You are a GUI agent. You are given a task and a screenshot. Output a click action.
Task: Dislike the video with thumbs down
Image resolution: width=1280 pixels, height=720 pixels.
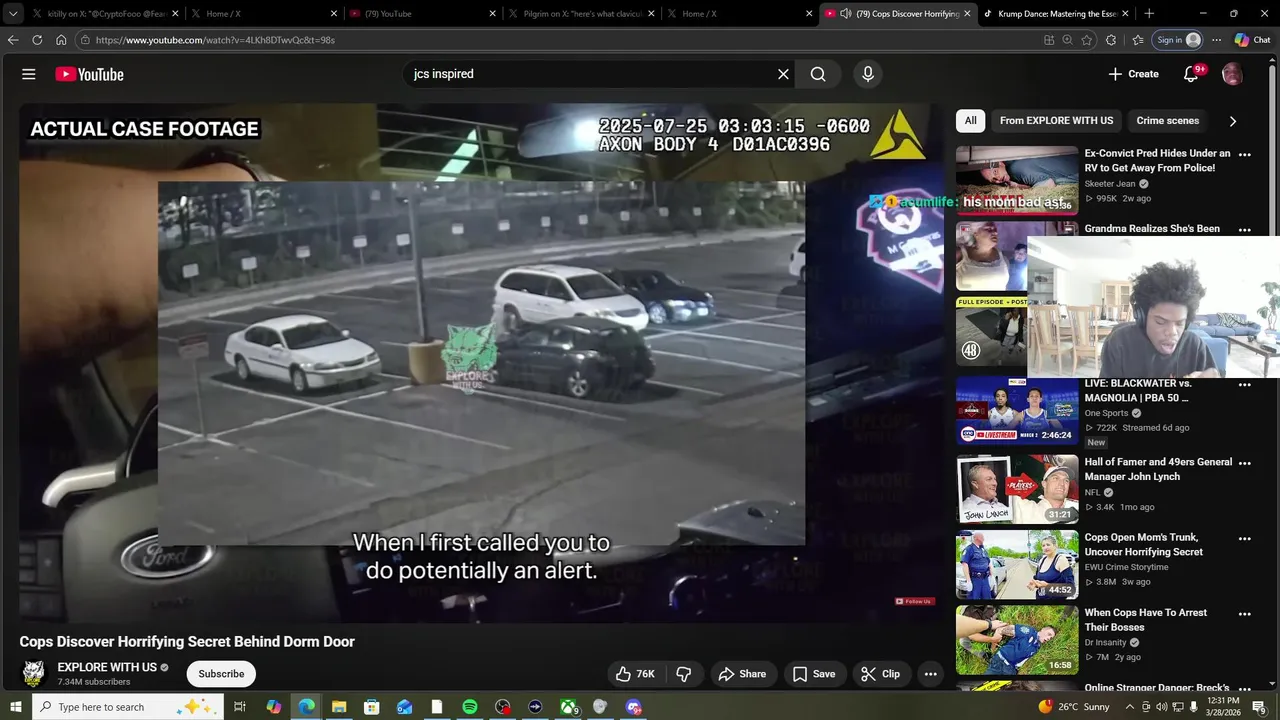click(x=684, y=674)
